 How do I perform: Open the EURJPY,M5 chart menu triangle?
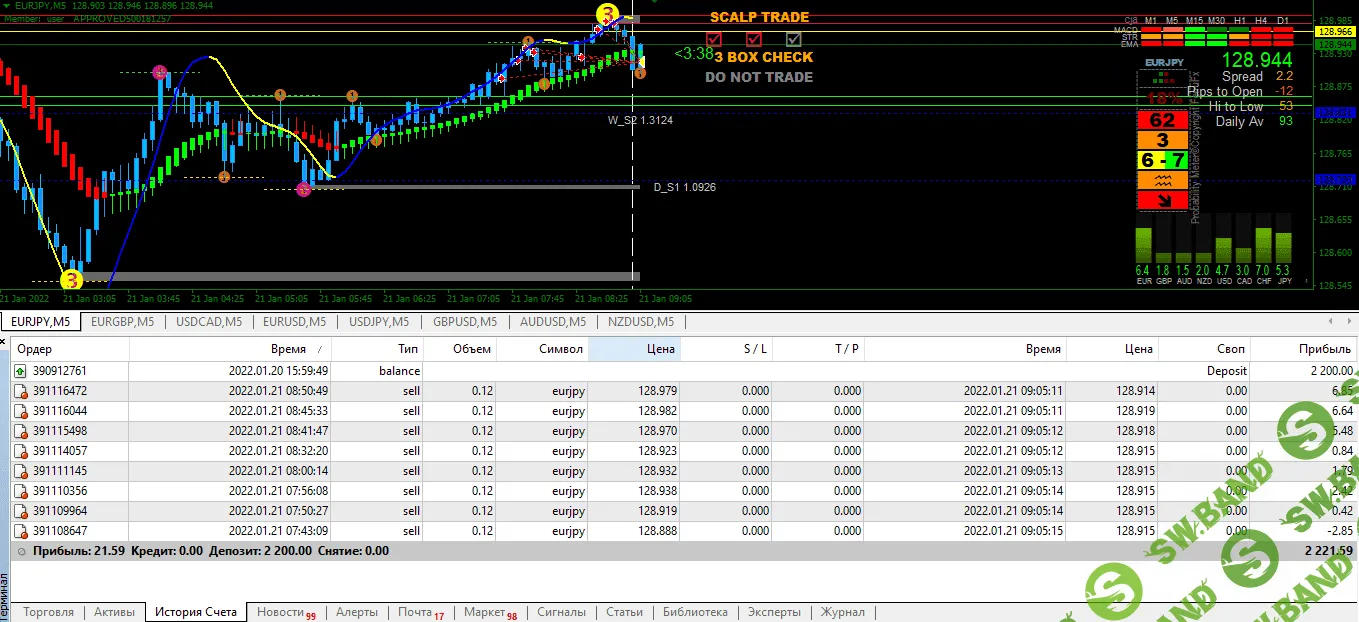[x=8, y=6]
